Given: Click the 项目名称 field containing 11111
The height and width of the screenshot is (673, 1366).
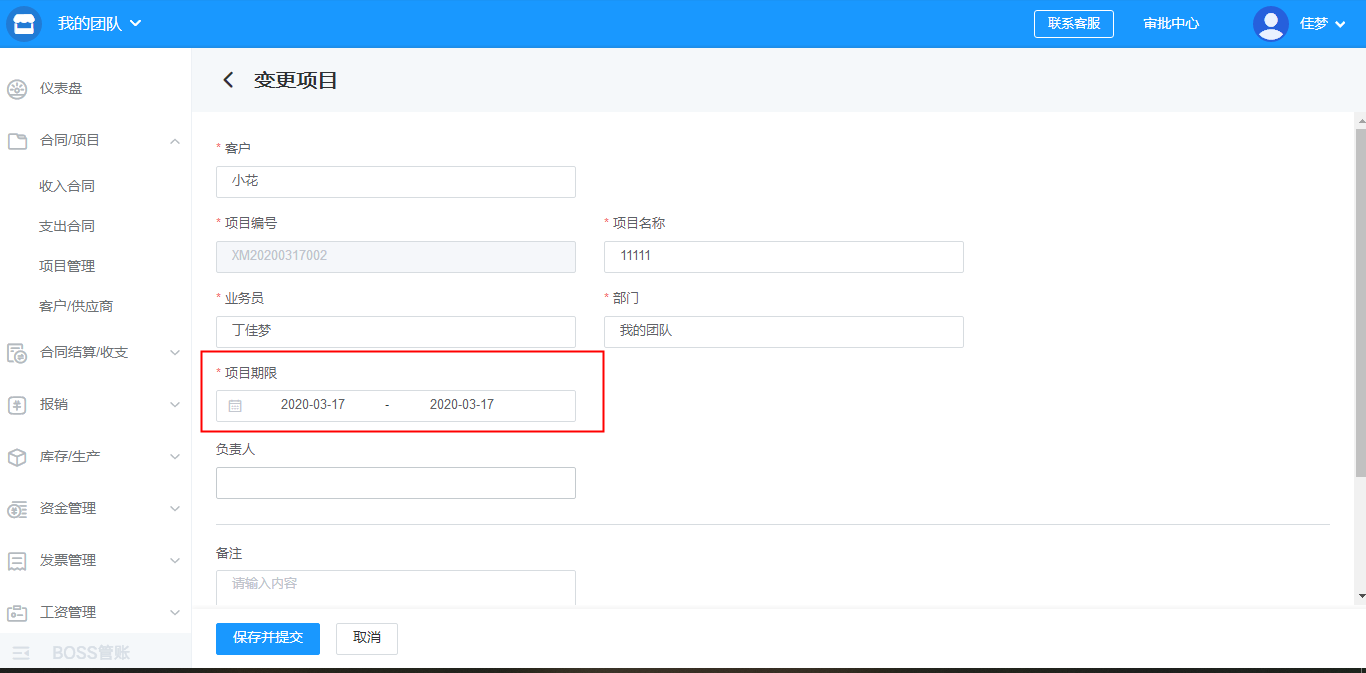Looking at the screenshot, I should pos(784,256).
